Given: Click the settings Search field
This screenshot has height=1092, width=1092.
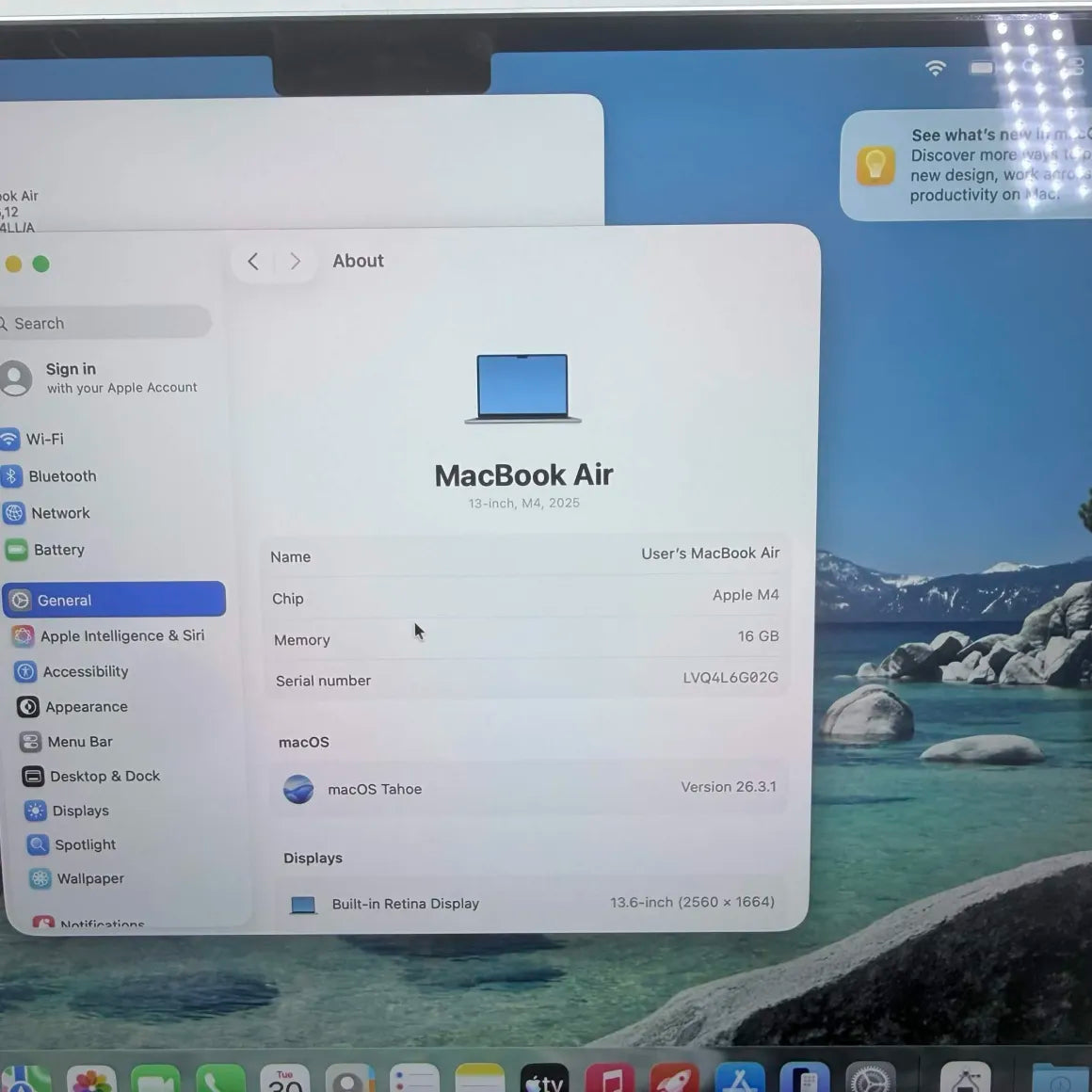Looking at the screenshot, I should click(104, 323).
